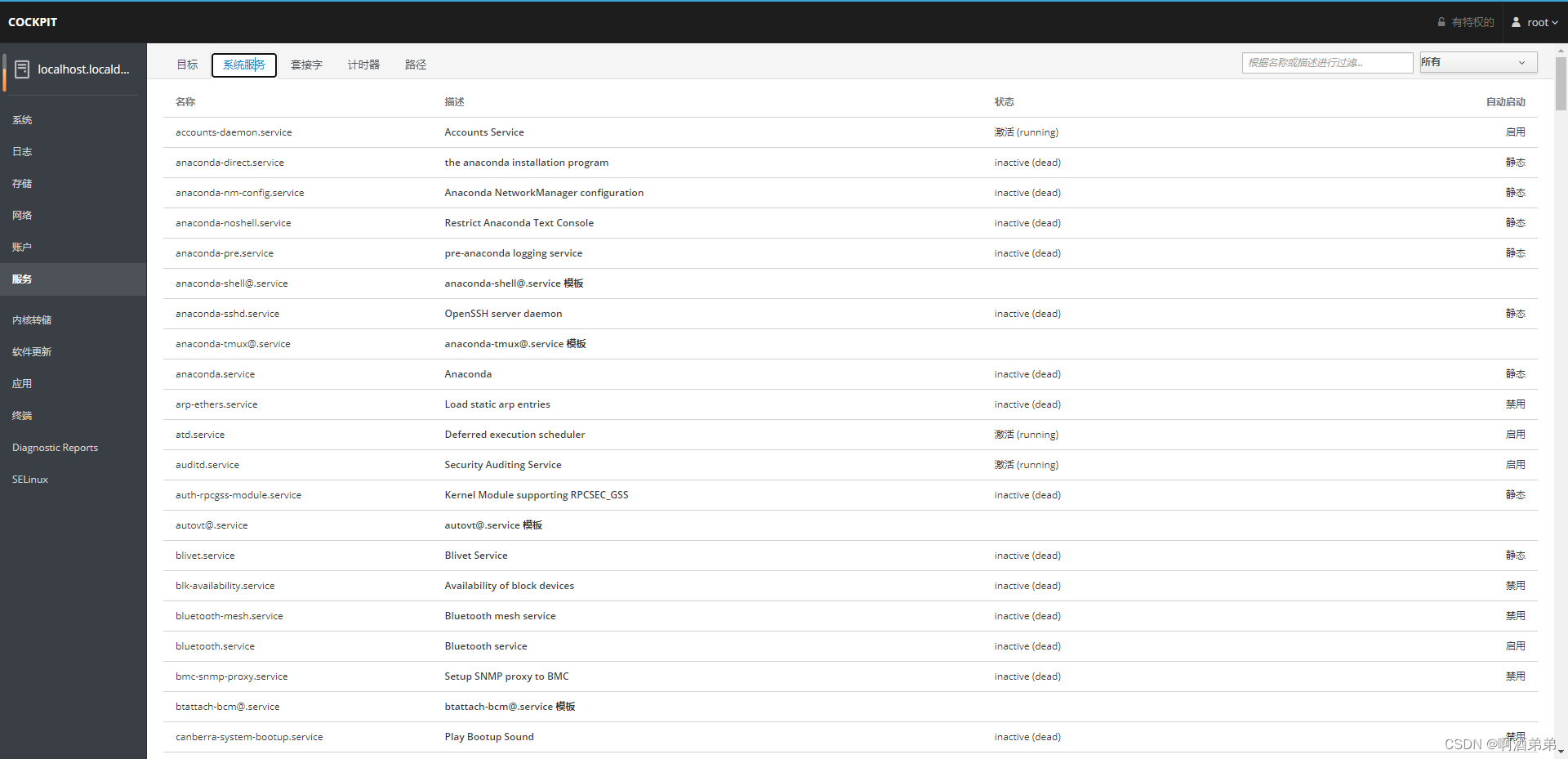Open 网络 in the sidebar
1568x759 pixels.
pos(73,216)
